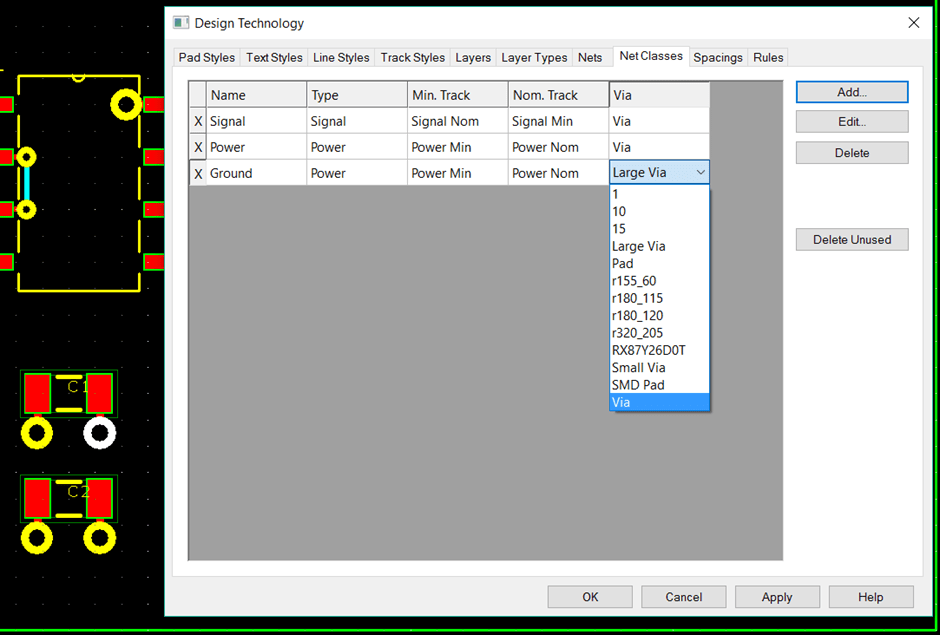Image resolution: width=940 pixels, height=635 pixels.
Task: Pick 'Large Via' from the dropdown list
Action: [x=659, y=246]
